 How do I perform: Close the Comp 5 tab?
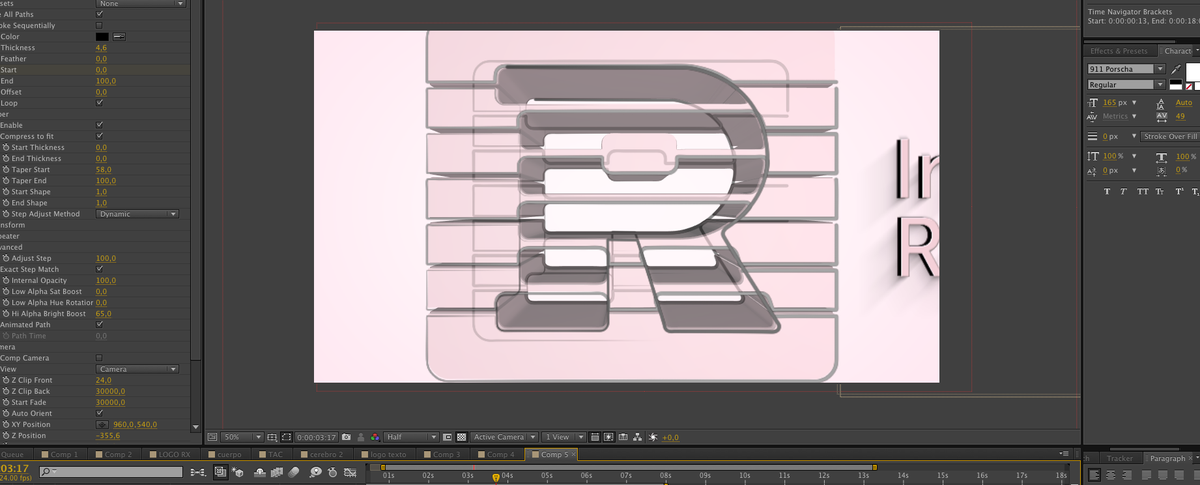pyautogui.click(x=573, y=454)
